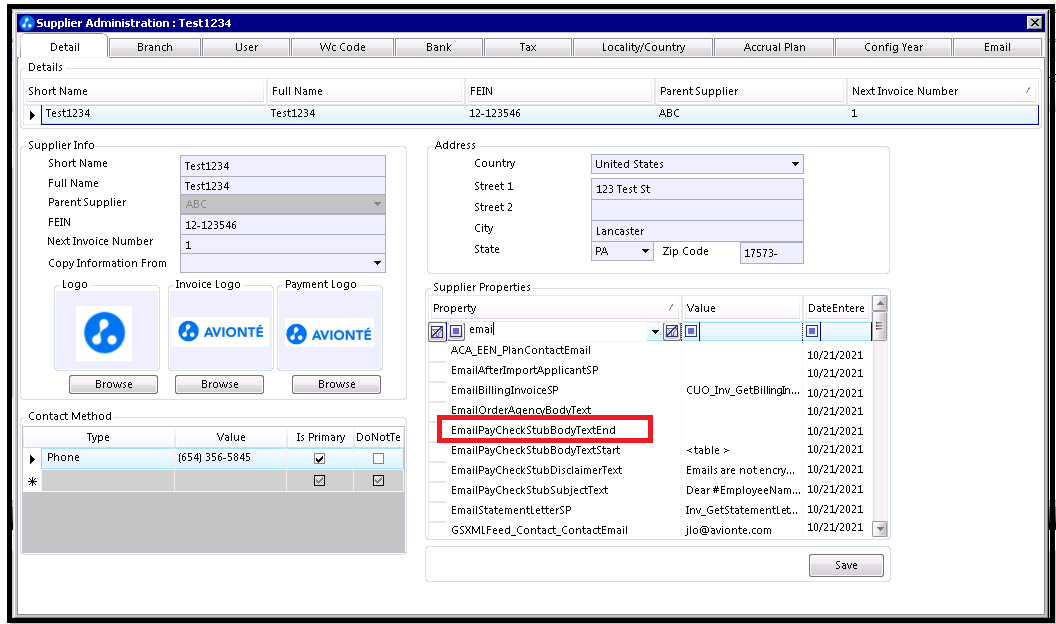1056x624 pixels.
Task: Click the app icon in title bar
Action: click(27, 23)
